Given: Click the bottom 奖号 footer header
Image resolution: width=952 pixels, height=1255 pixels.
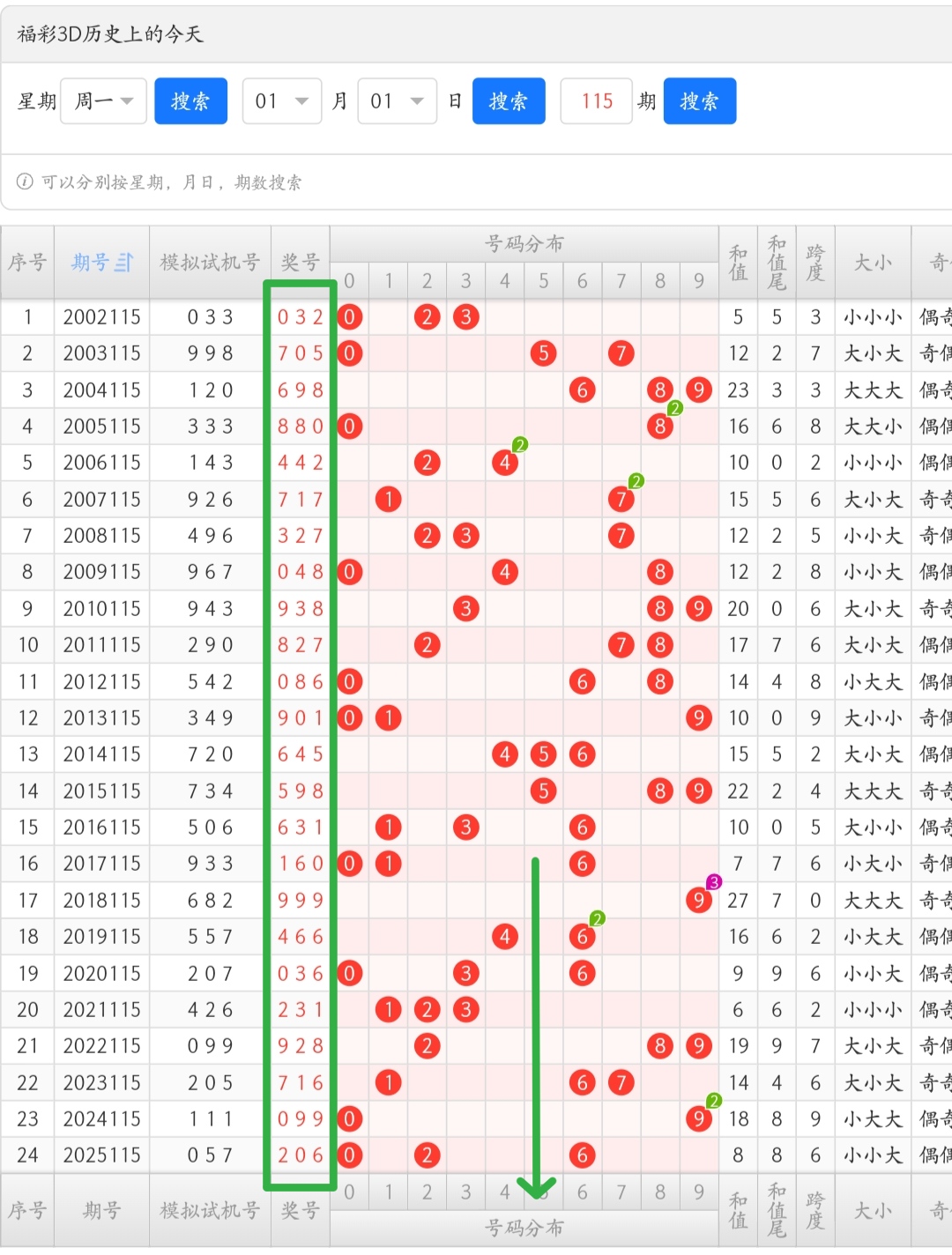Looking at the screenshot, I should [301, 1211].
